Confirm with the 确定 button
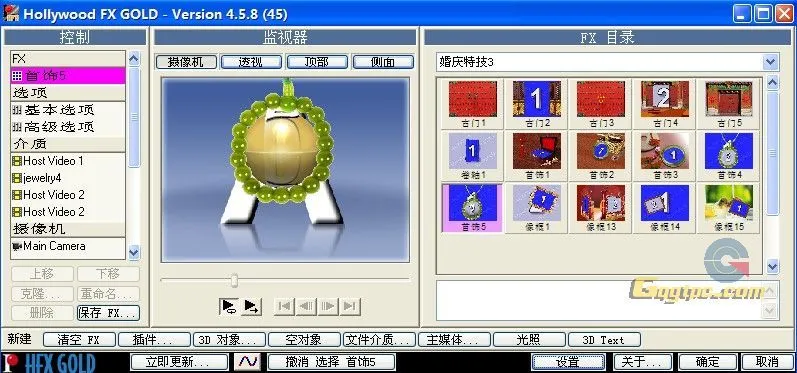This screenshot has width=797, height=373. [708, 362]
